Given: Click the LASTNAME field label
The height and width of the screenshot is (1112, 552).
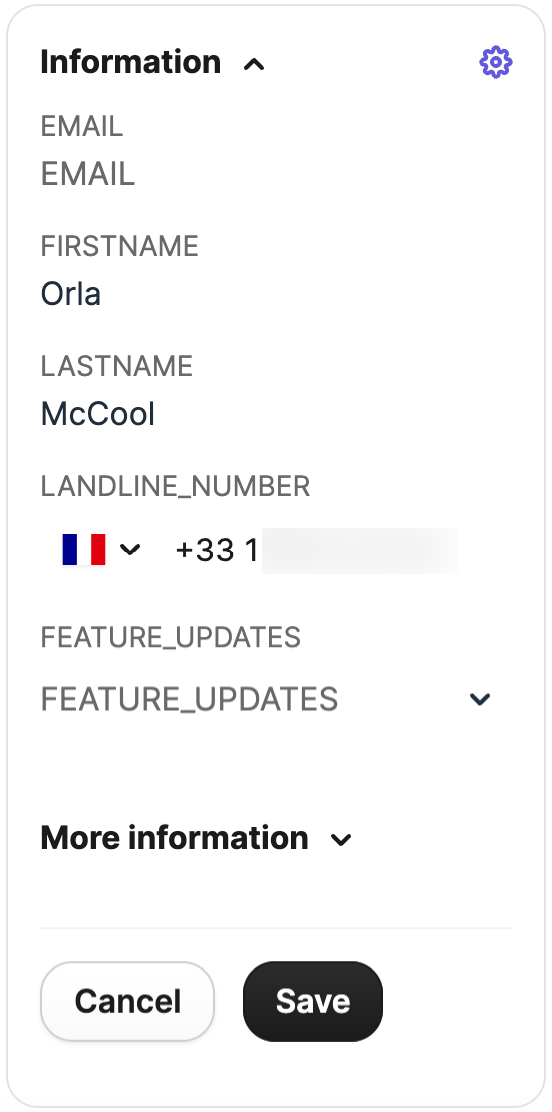Looking at the screenshot, I should pyautogui.click(x=116, y=366).
